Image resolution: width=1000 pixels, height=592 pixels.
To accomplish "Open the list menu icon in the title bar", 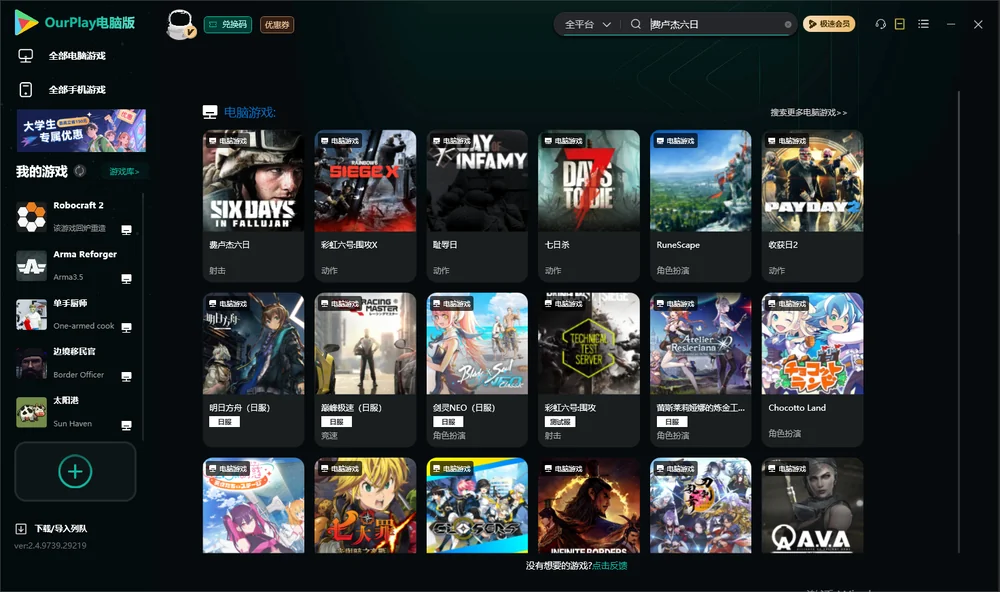I will coord(923,24).
